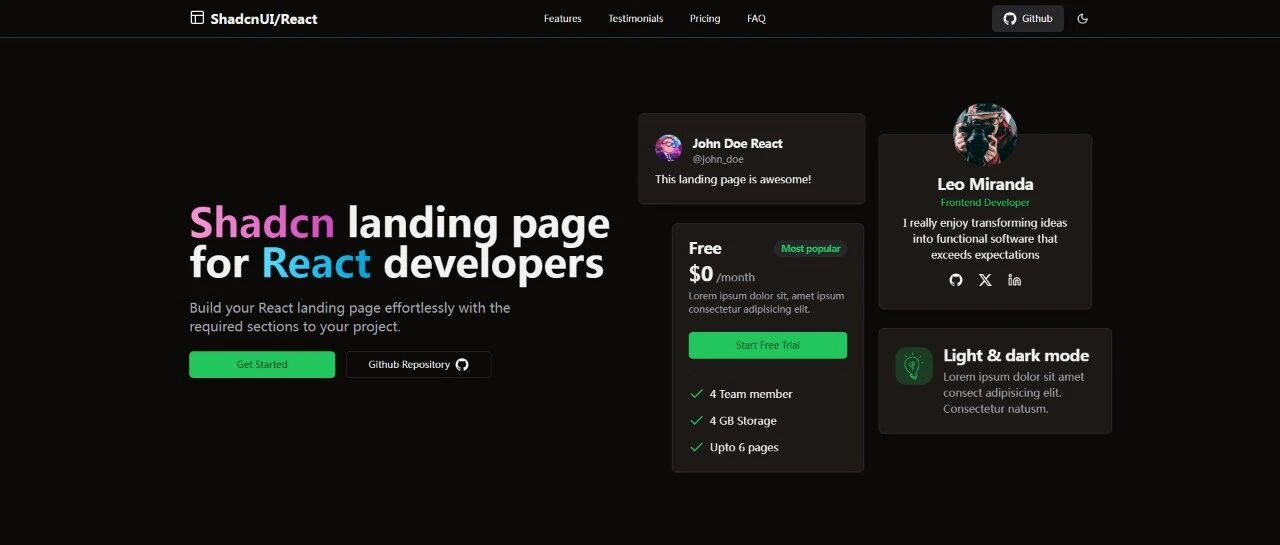
Task: Click the Most popular badge
Action: point(810,248)
